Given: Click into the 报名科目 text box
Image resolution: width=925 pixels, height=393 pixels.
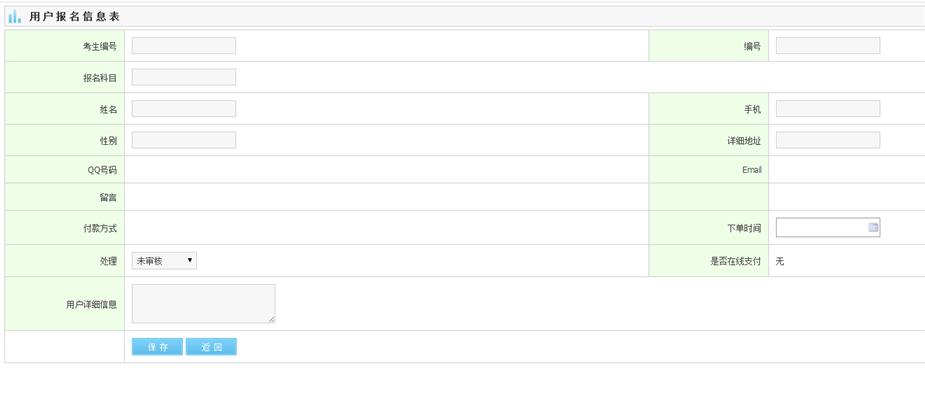Looking at the screenshot, I should [x=183, y=77].
